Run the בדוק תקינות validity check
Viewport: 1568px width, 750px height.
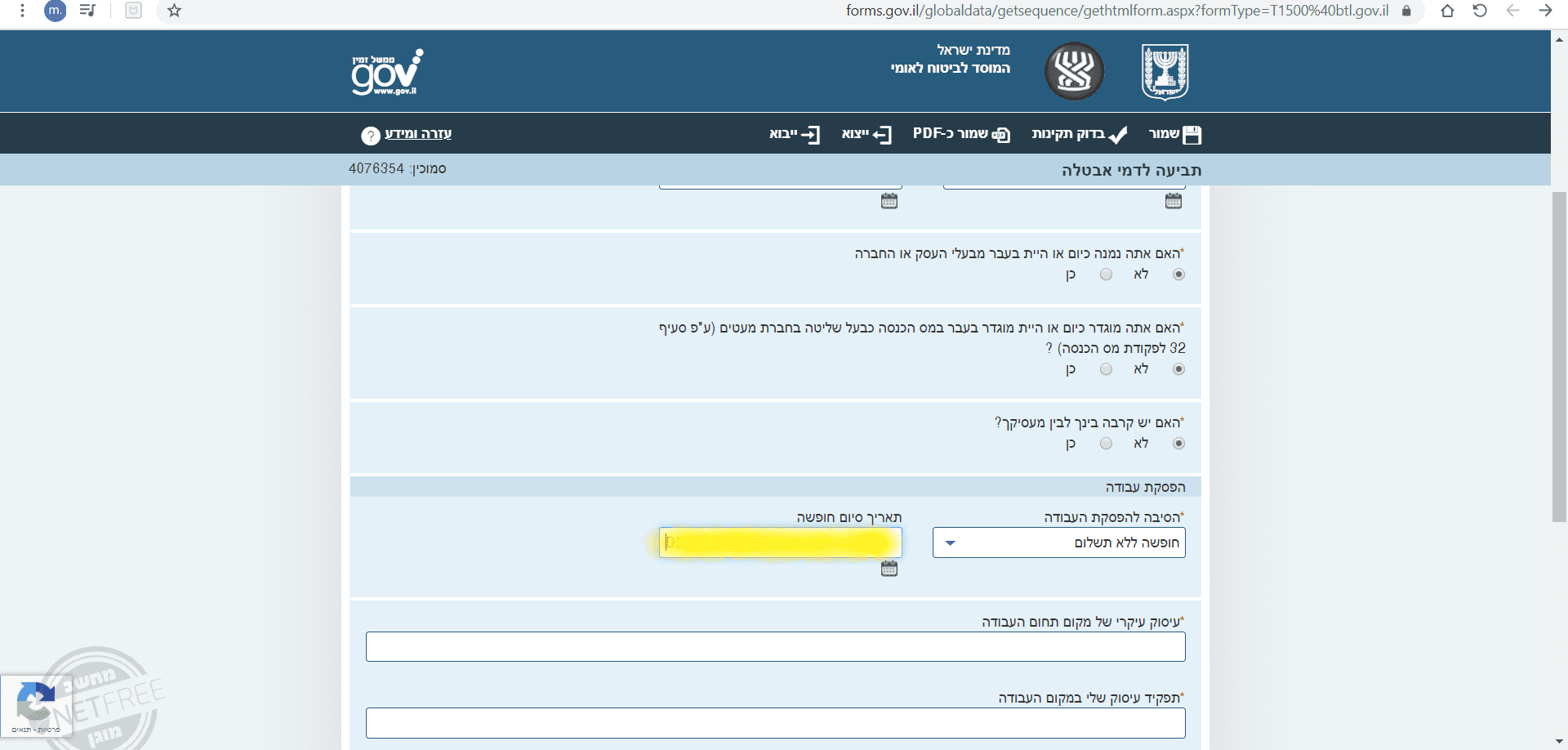pyautogui.click(x=1080, y=134)
